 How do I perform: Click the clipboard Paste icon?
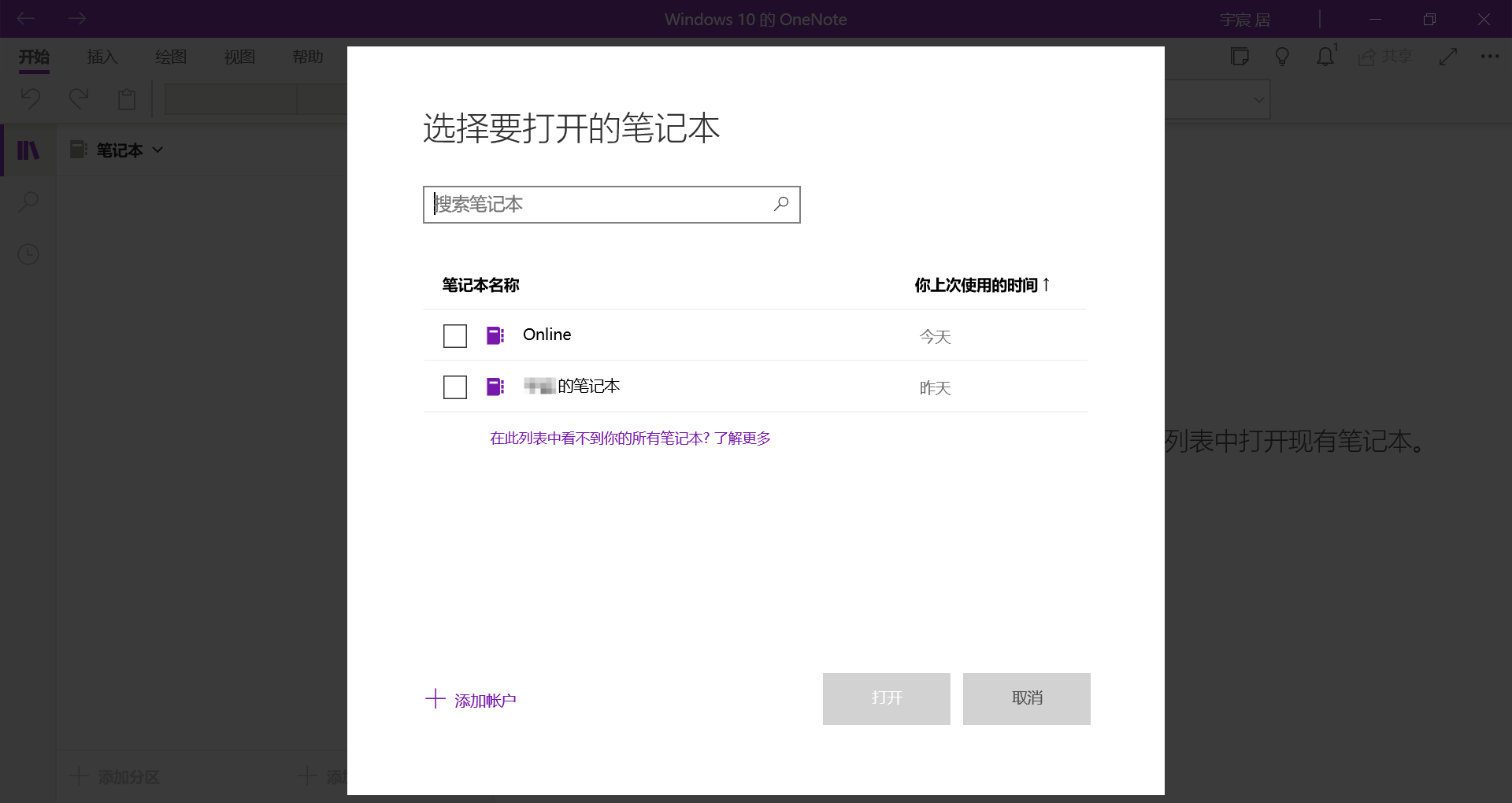127,99
